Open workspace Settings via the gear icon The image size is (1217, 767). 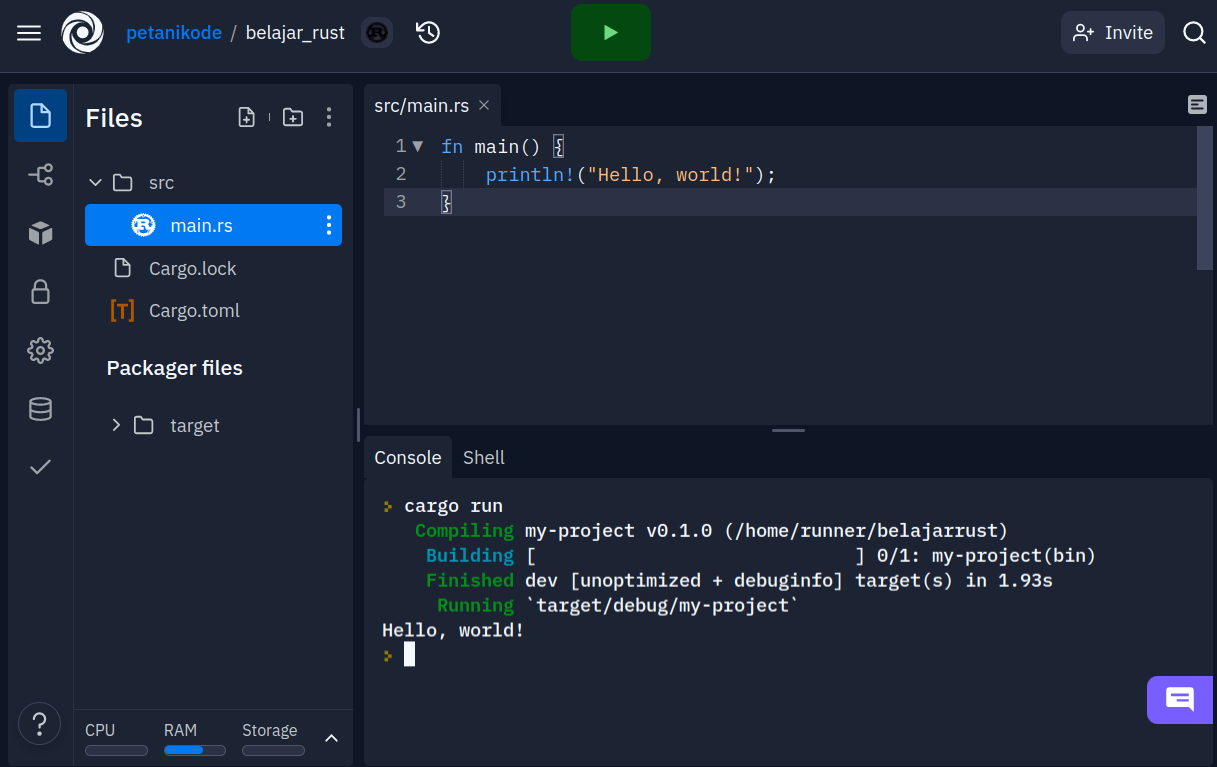tap(40, 350)
